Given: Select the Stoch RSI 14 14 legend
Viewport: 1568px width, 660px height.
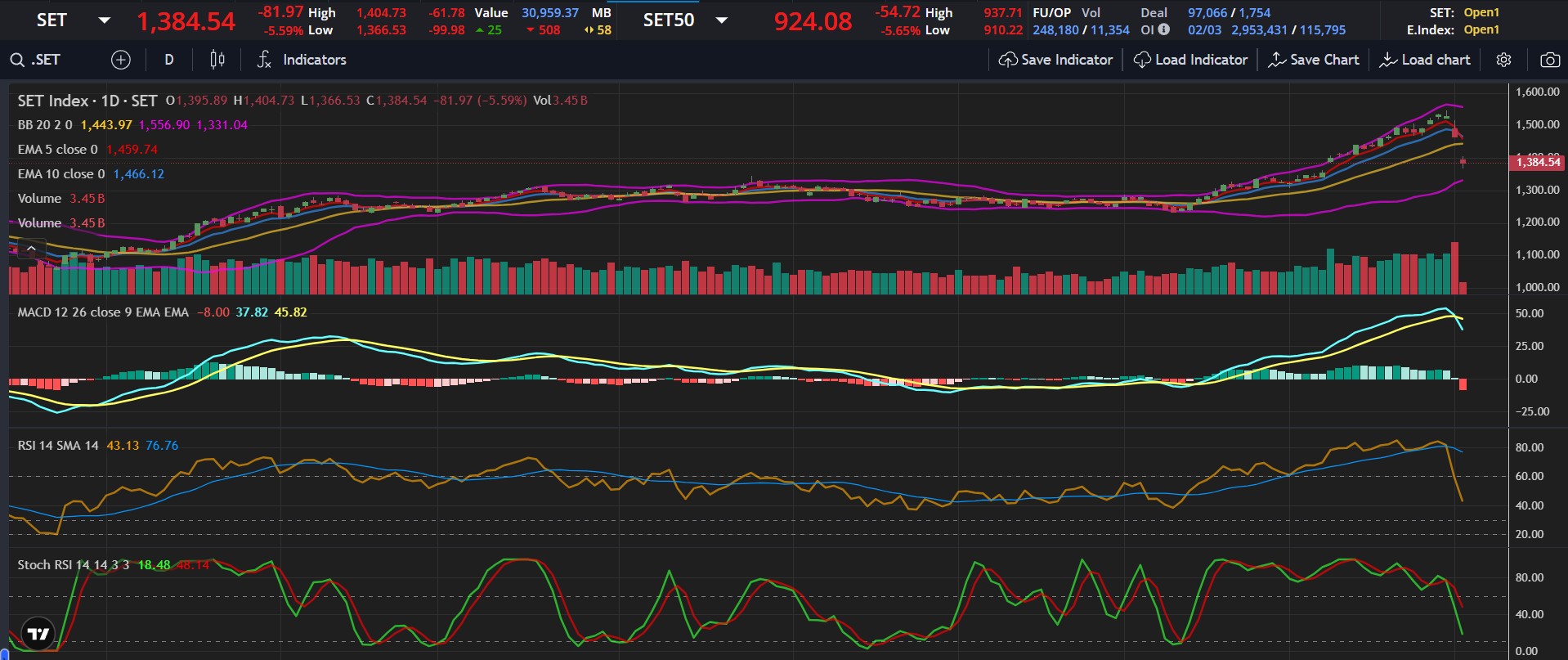Looking at the screenshot, I should 74,565.
